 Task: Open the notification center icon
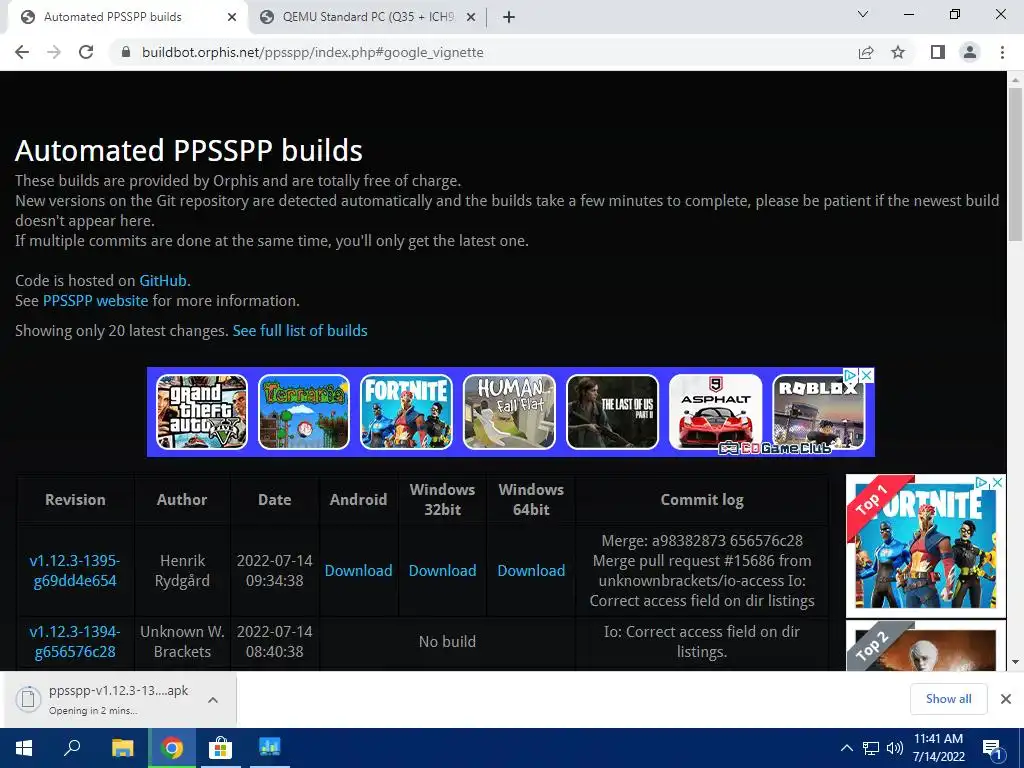(993, 749)
